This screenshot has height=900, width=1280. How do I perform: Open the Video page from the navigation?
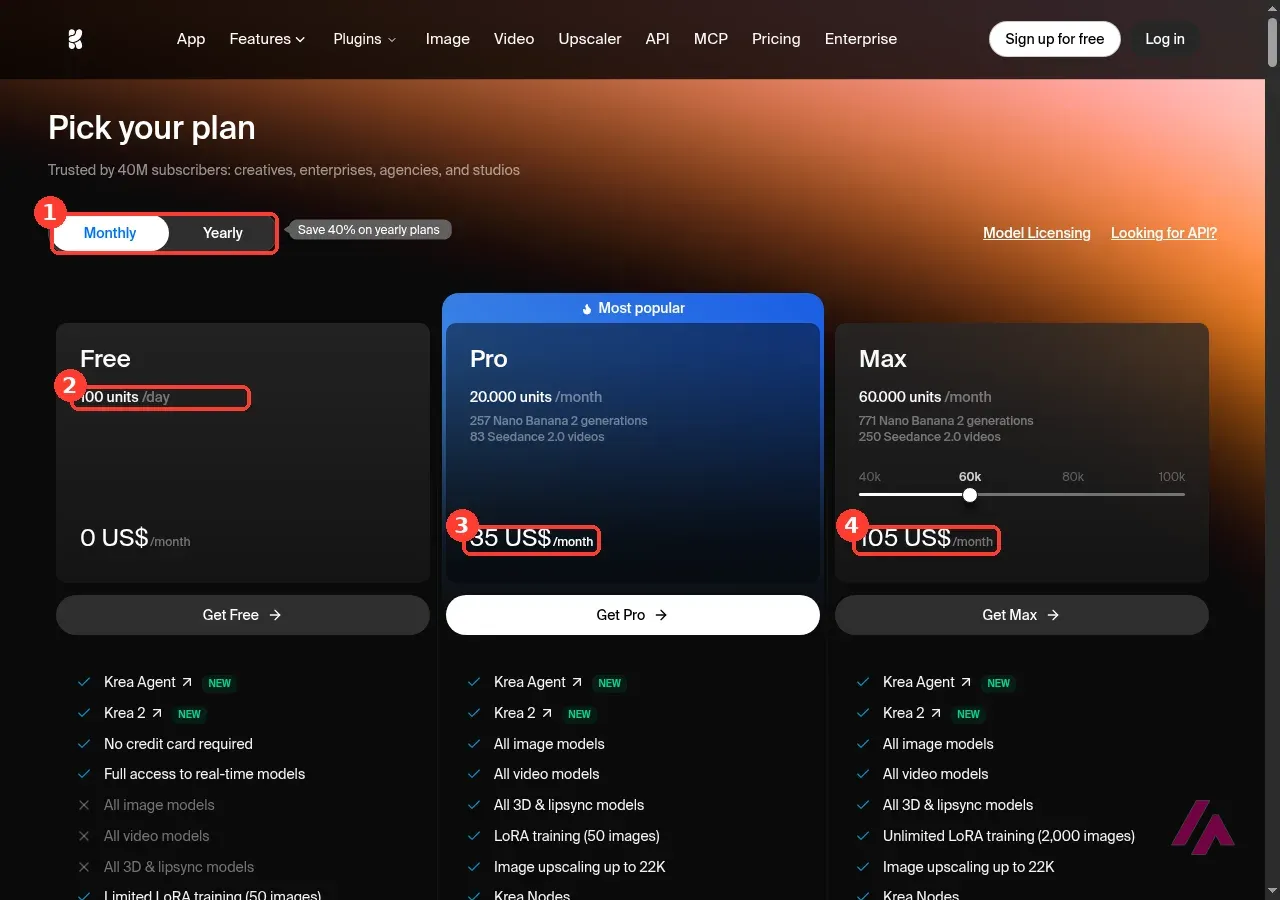tap(514, 39)
